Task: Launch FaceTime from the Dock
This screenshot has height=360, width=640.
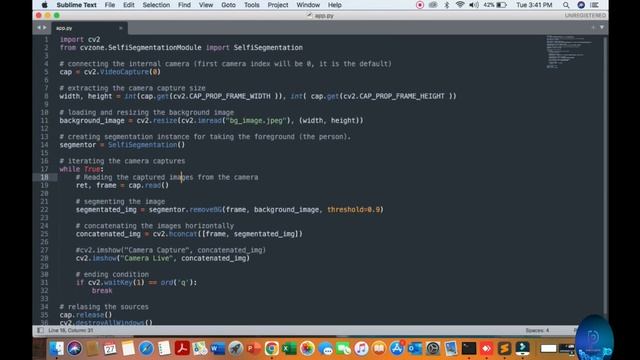Action: coord(343,348)
